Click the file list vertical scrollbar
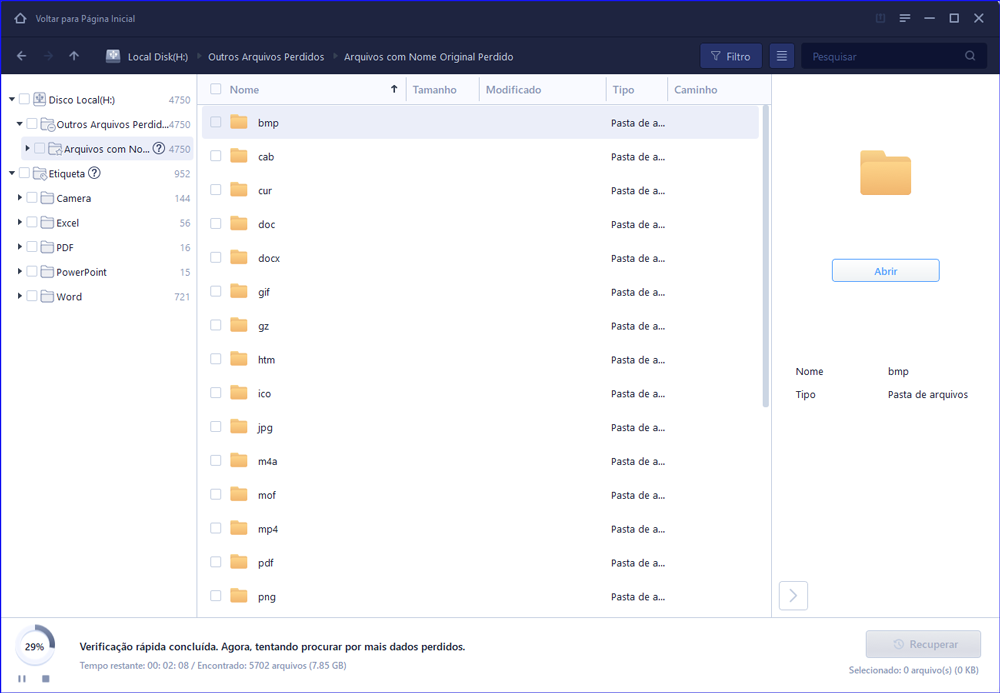 (765, 256)
